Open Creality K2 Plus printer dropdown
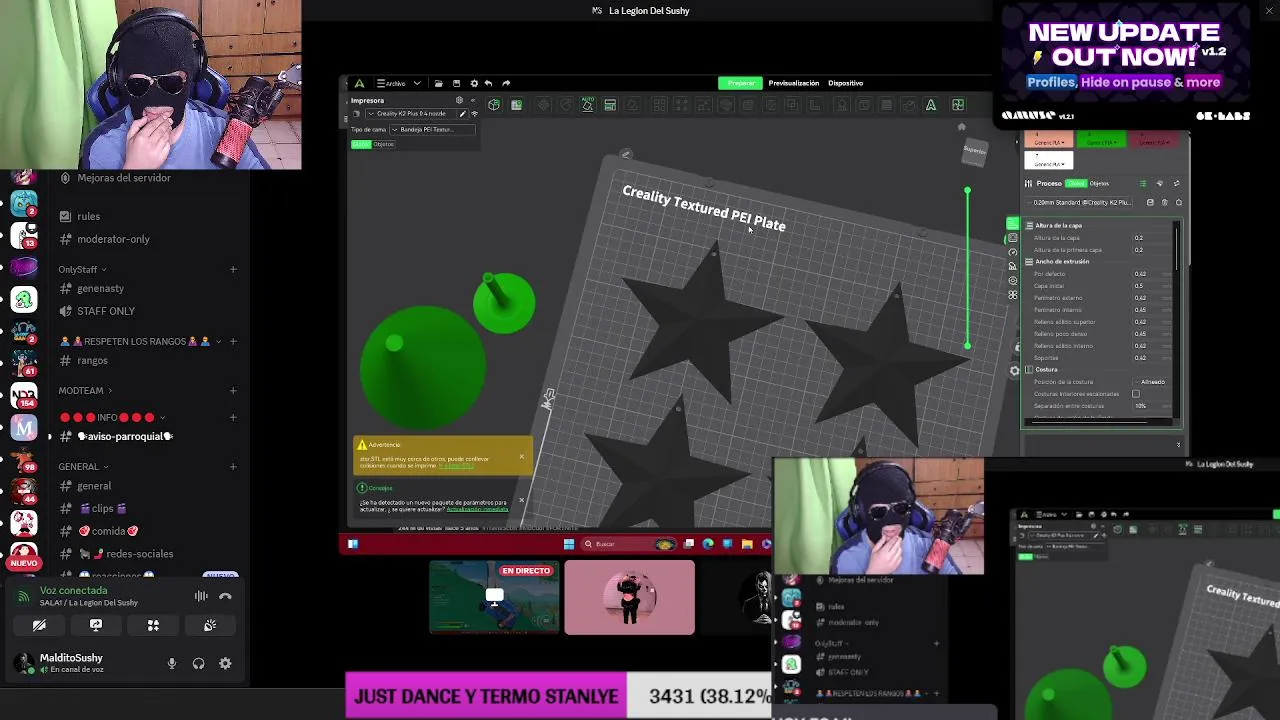The image size is (1280, 720). (411, 114)
